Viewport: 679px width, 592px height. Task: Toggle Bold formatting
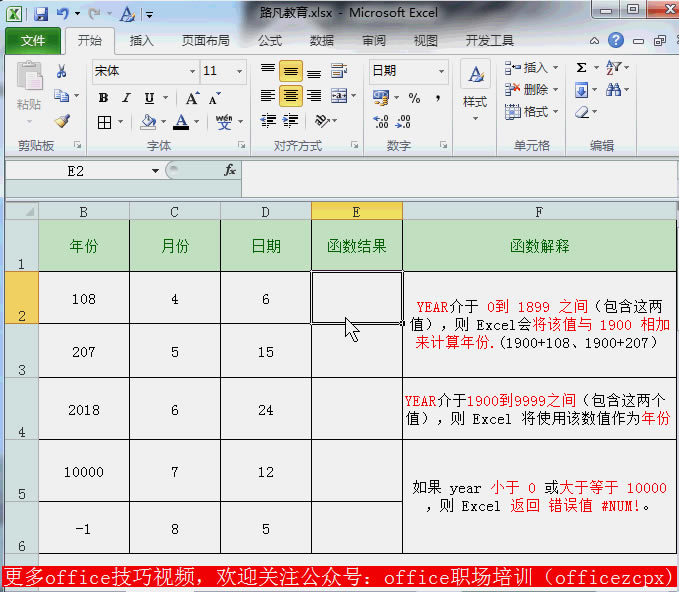click(103, 98)
